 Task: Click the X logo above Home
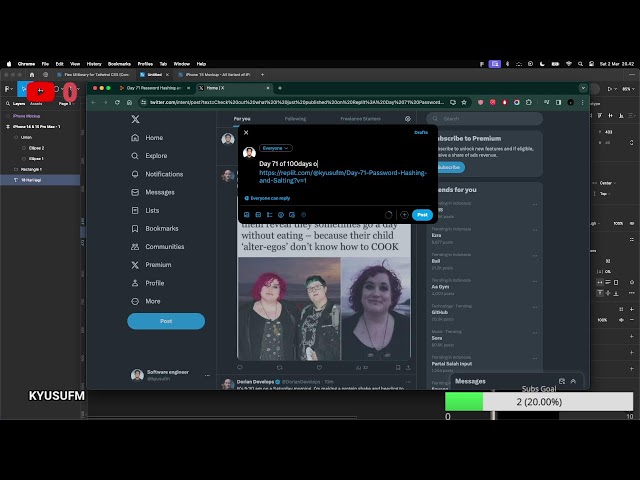coord(136,119)
